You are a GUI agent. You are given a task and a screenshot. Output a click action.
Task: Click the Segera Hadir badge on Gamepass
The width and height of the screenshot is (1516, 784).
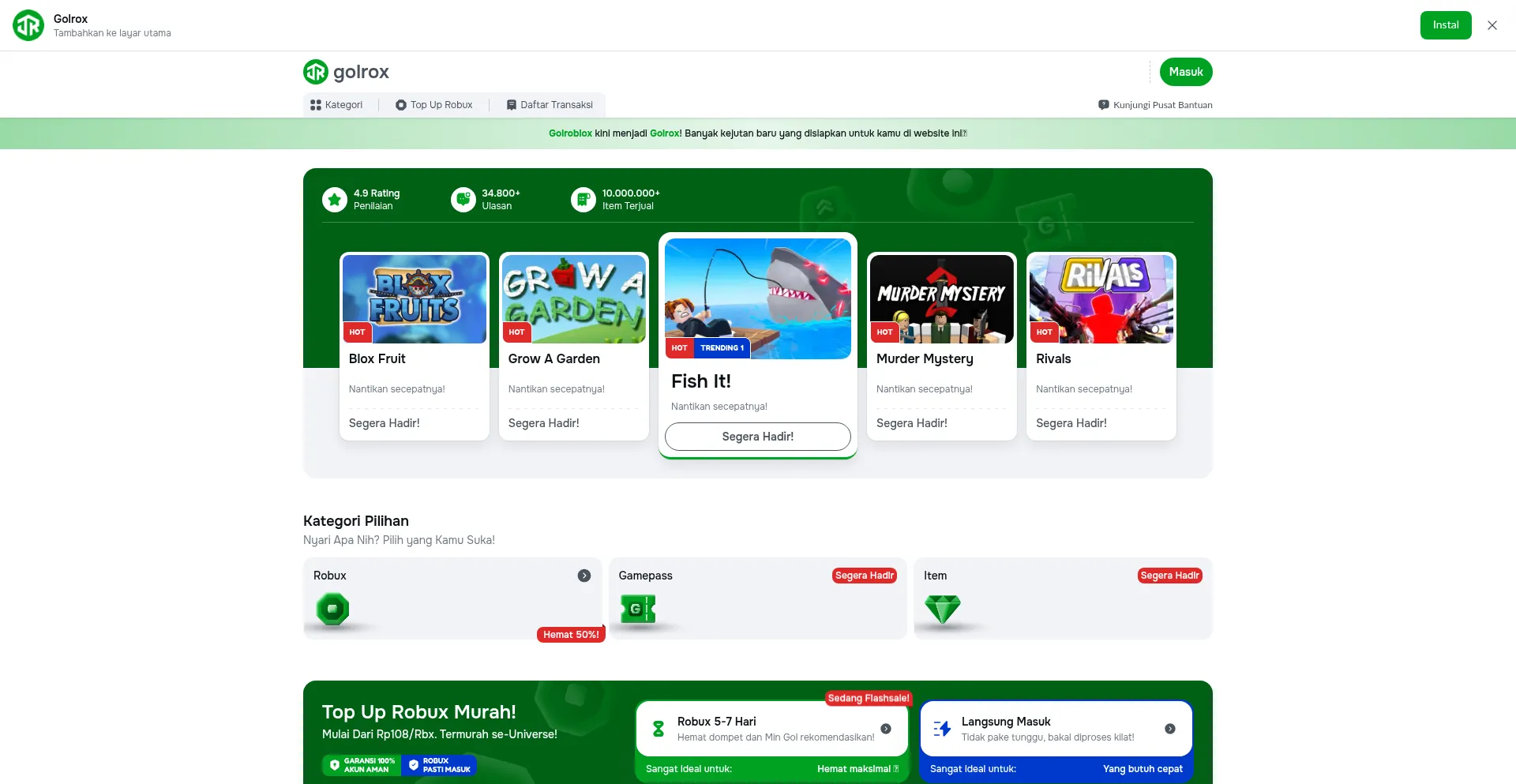click(x=865, y=576)
